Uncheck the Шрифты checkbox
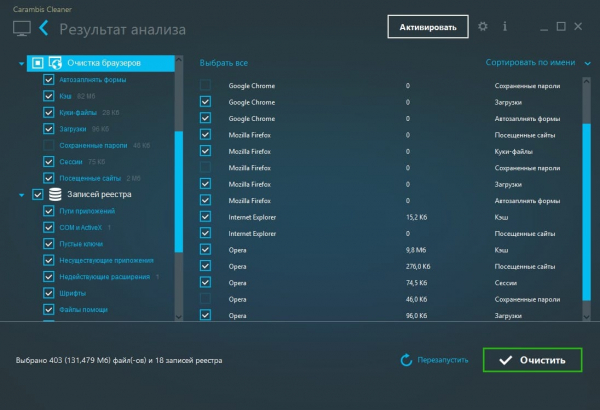600x410 pixels. click(x=49, y=293)
